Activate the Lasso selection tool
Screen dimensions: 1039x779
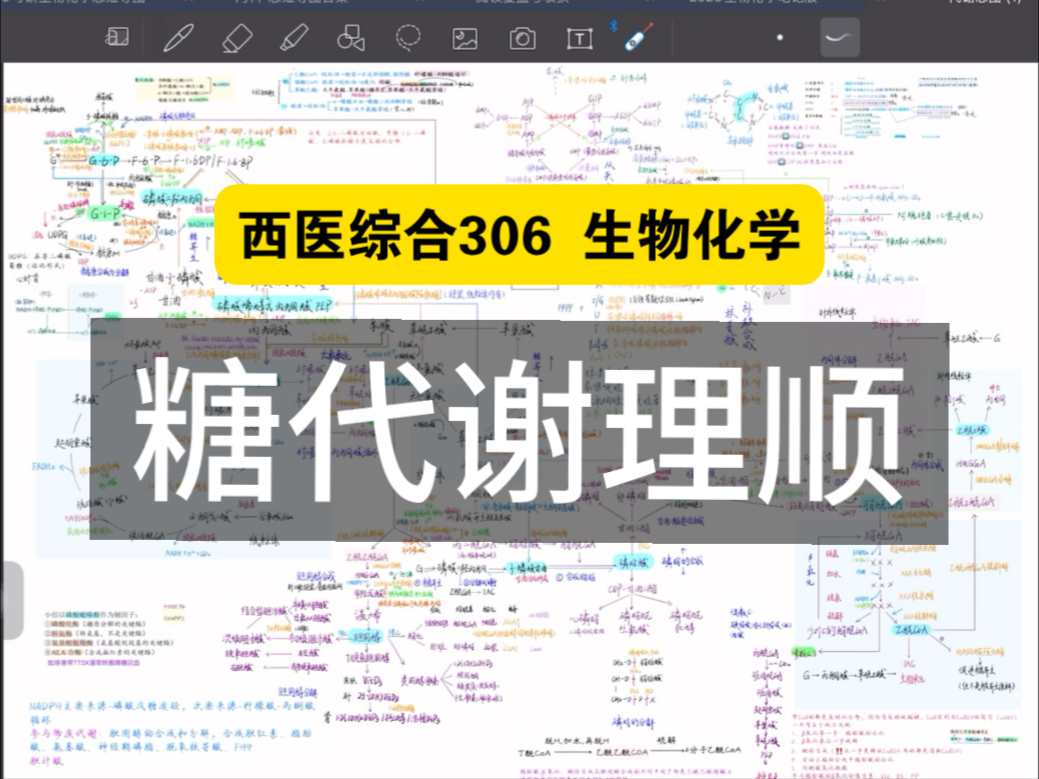(407, 38)
